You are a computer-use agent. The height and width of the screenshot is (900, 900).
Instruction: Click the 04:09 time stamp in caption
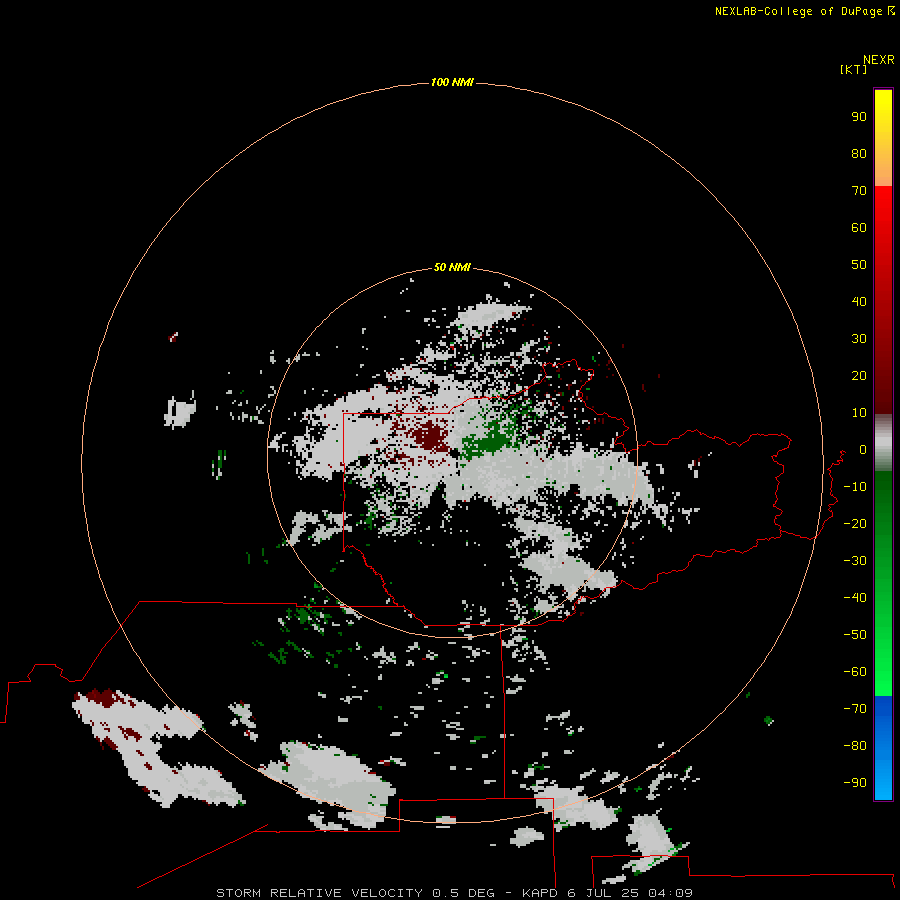670,893
